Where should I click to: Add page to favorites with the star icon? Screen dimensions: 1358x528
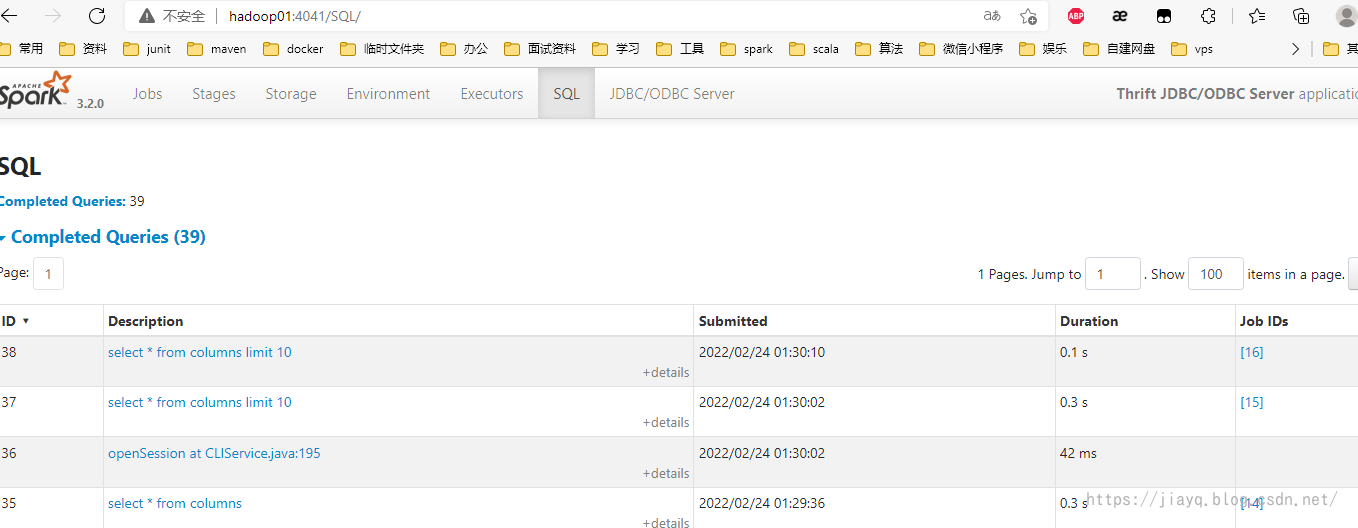(x=1028, y=16)
